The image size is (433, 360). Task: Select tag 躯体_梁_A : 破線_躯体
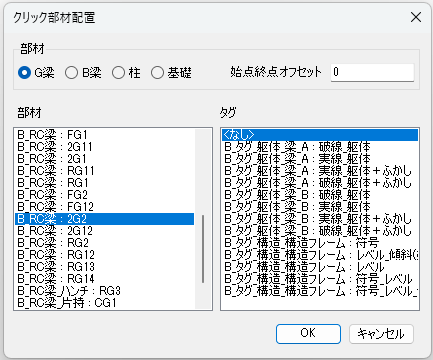tap(320, 147)
